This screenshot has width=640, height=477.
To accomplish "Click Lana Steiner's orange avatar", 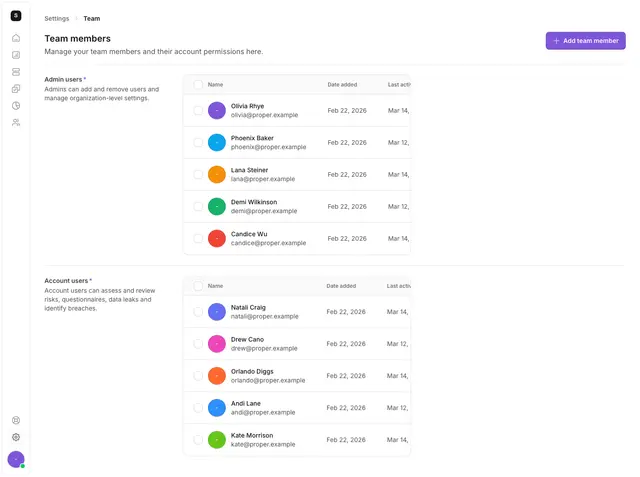I will click(217, 175).
